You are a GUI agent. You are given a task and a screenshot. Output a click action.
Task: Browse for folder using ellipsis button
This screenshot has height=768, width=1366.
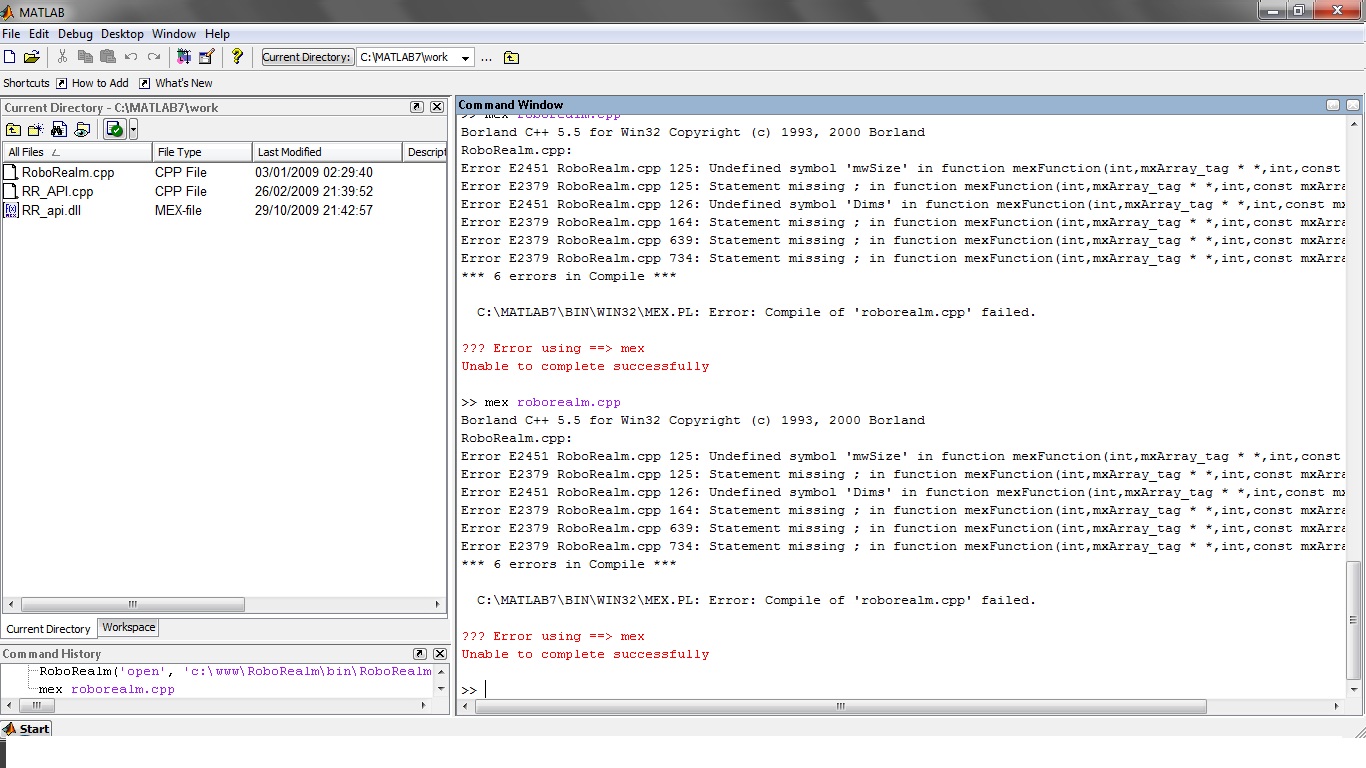point(487,58)
